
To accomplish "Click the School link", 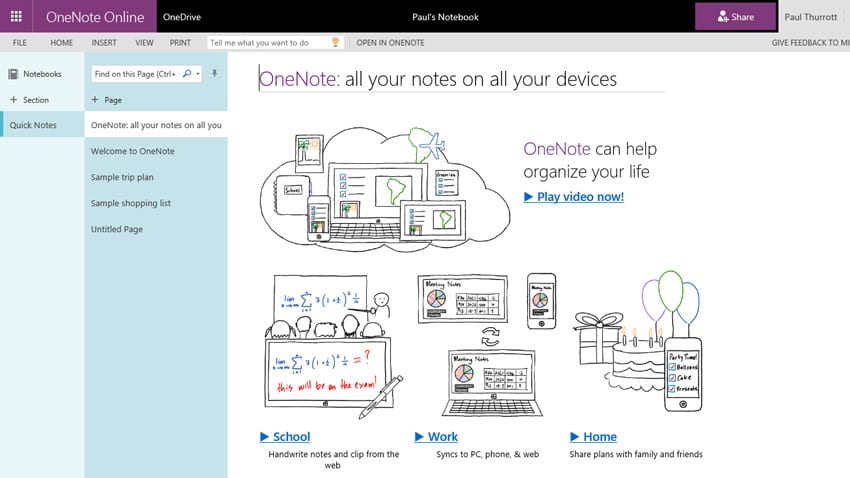I will 285,437.
